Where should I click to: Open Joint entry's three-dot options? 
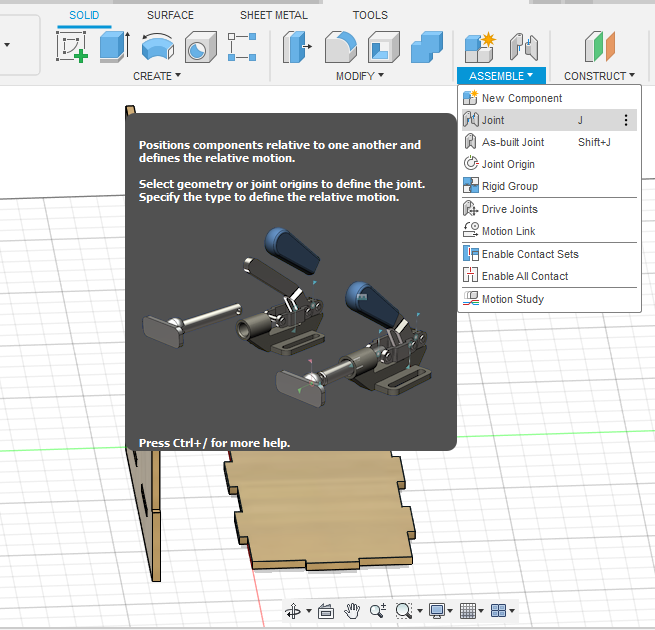click(626, 120)
